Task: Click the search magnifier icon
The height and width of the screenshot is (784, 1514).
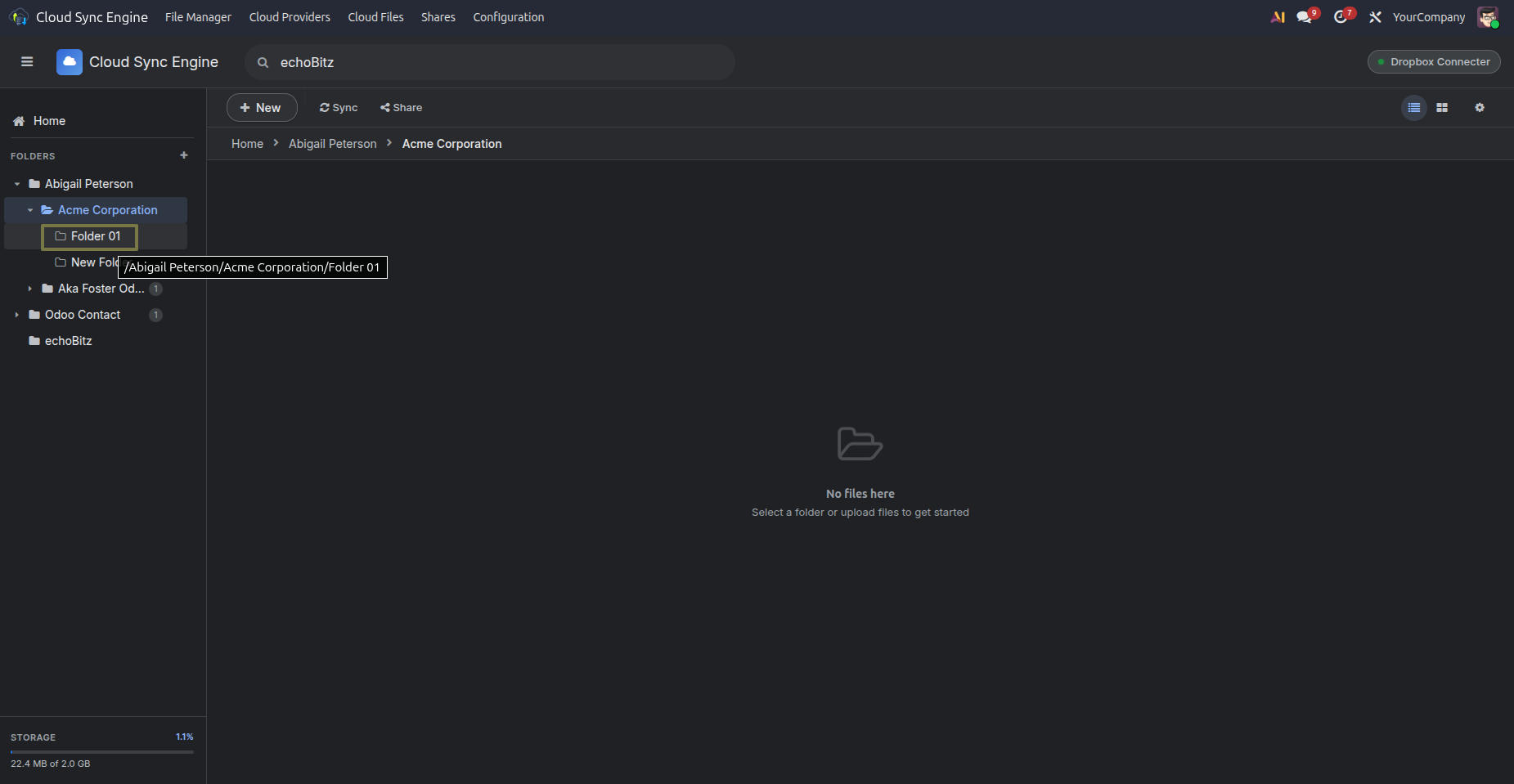Action: 263,63
